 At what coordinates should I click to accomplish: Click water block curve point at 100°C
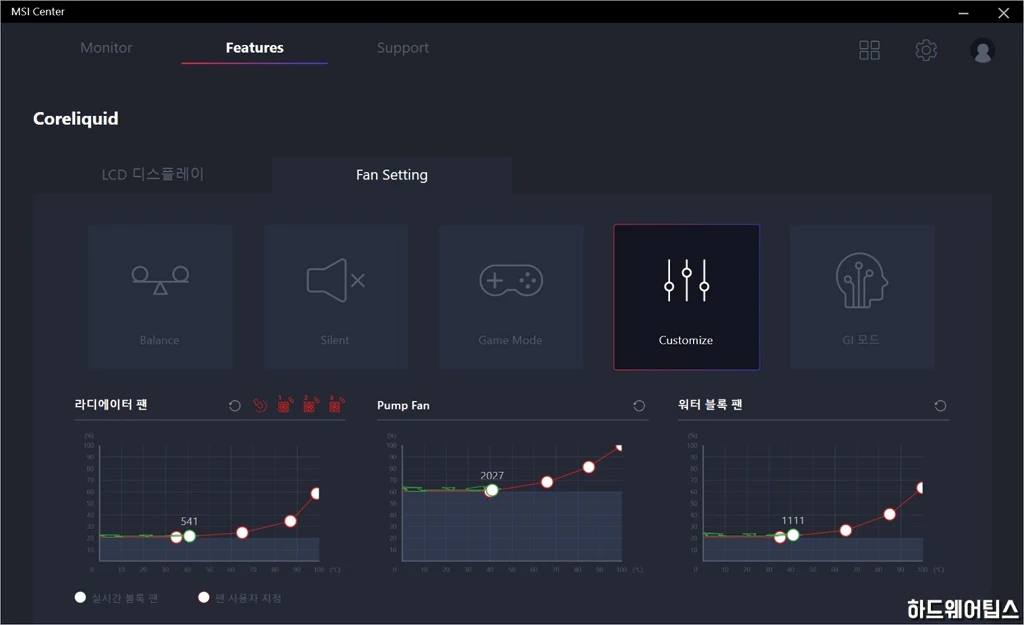point(921,488)
